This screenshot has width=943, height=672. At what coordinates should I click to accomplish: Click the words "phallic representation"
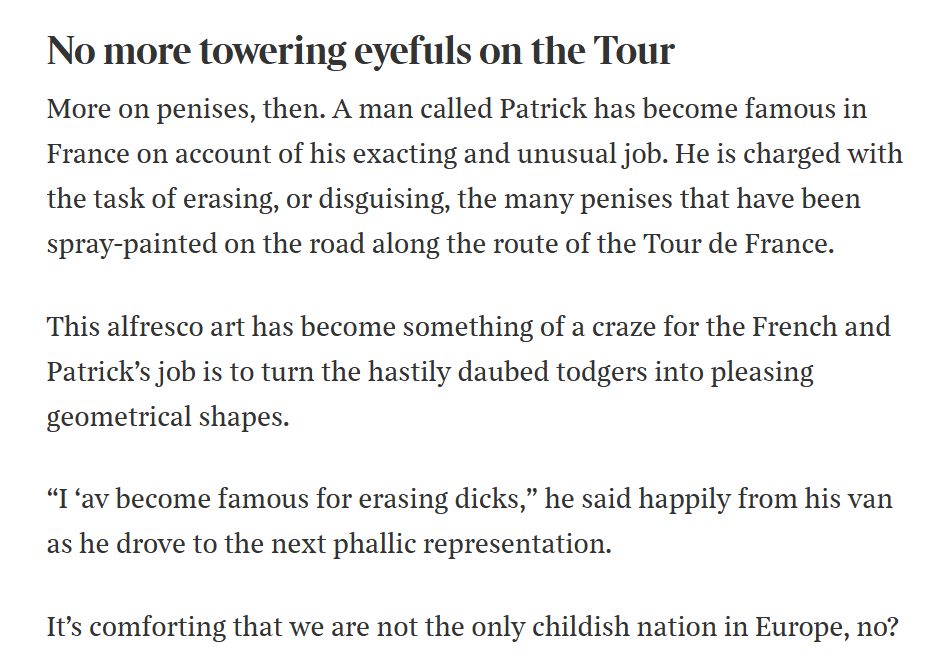(472, 544)
